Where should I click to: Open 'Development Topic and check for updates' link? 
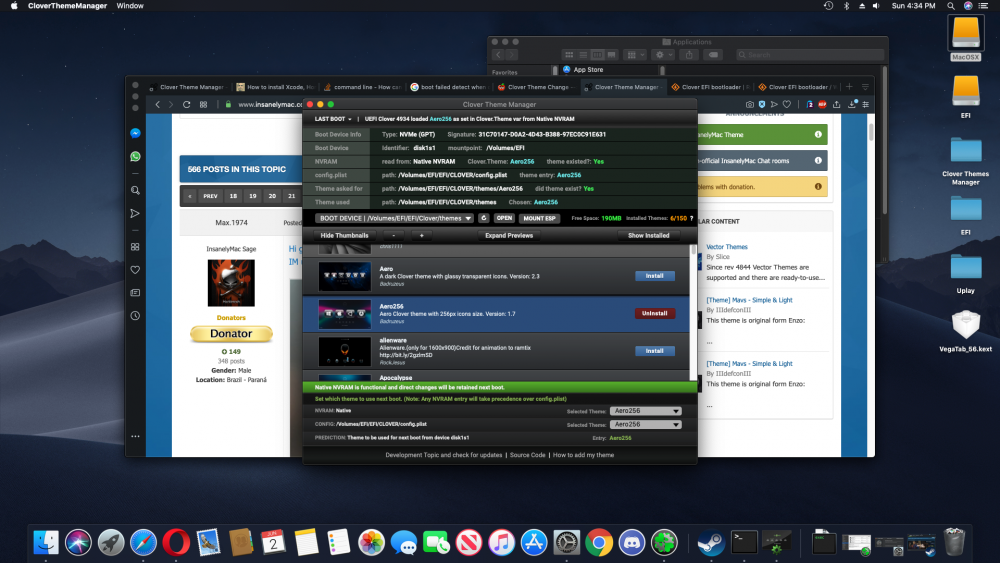(443, 455)
